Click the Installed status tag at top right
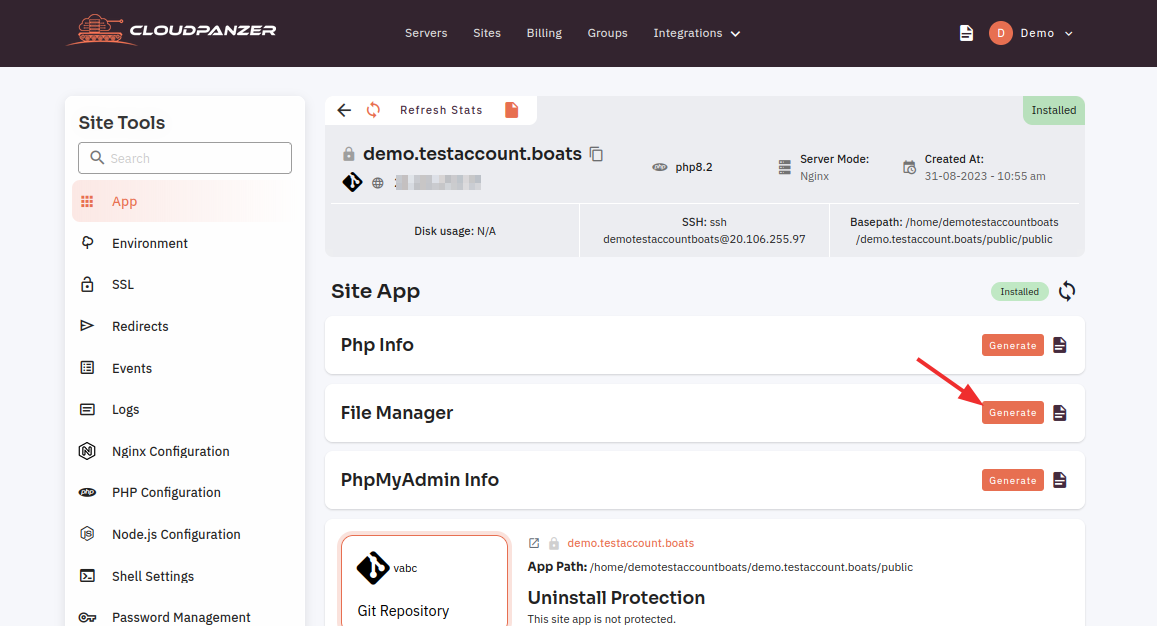This screenshot has height=626, width=1157. pos(1054,110)
